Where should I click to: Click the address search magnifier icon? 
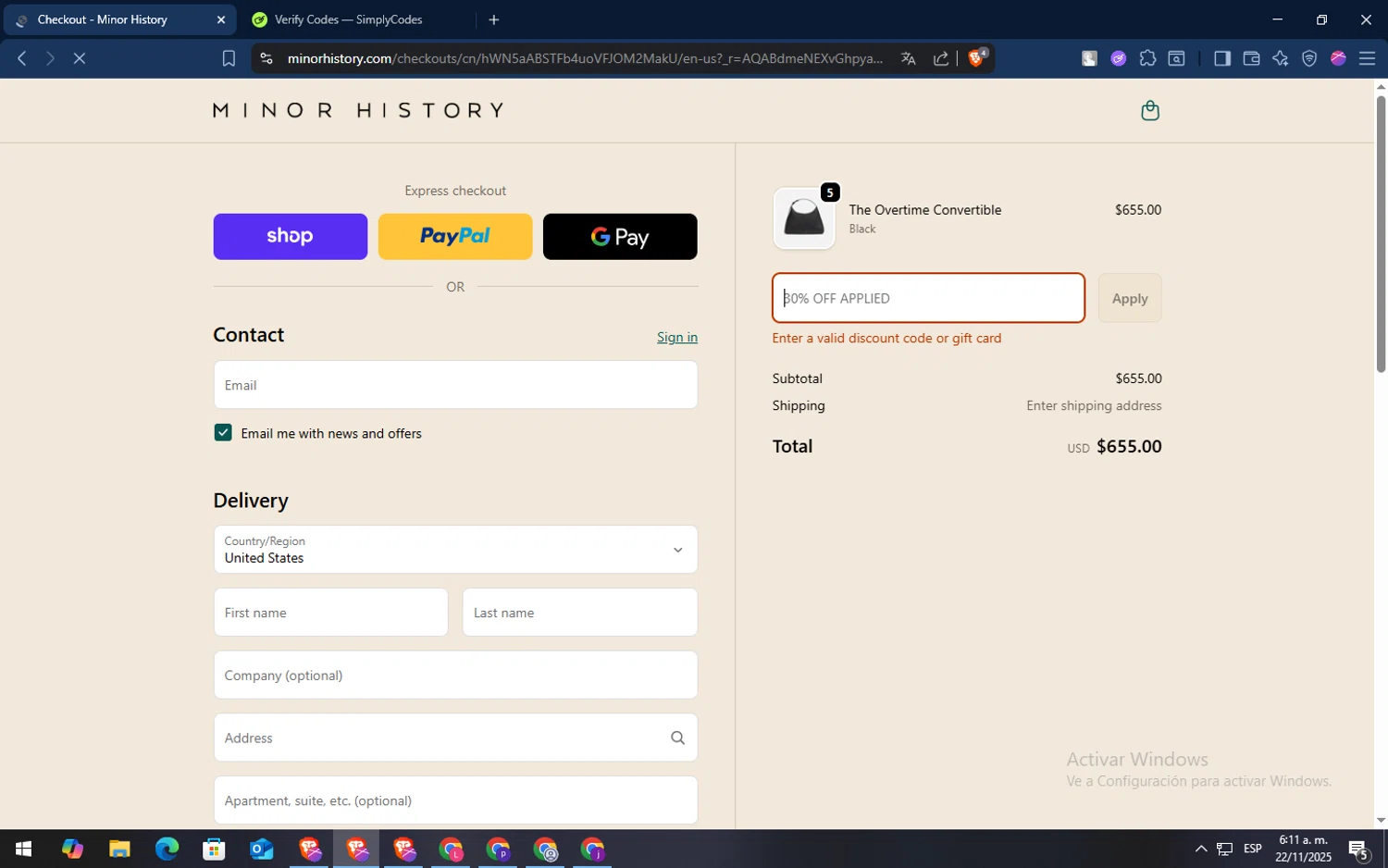[677, 738]
